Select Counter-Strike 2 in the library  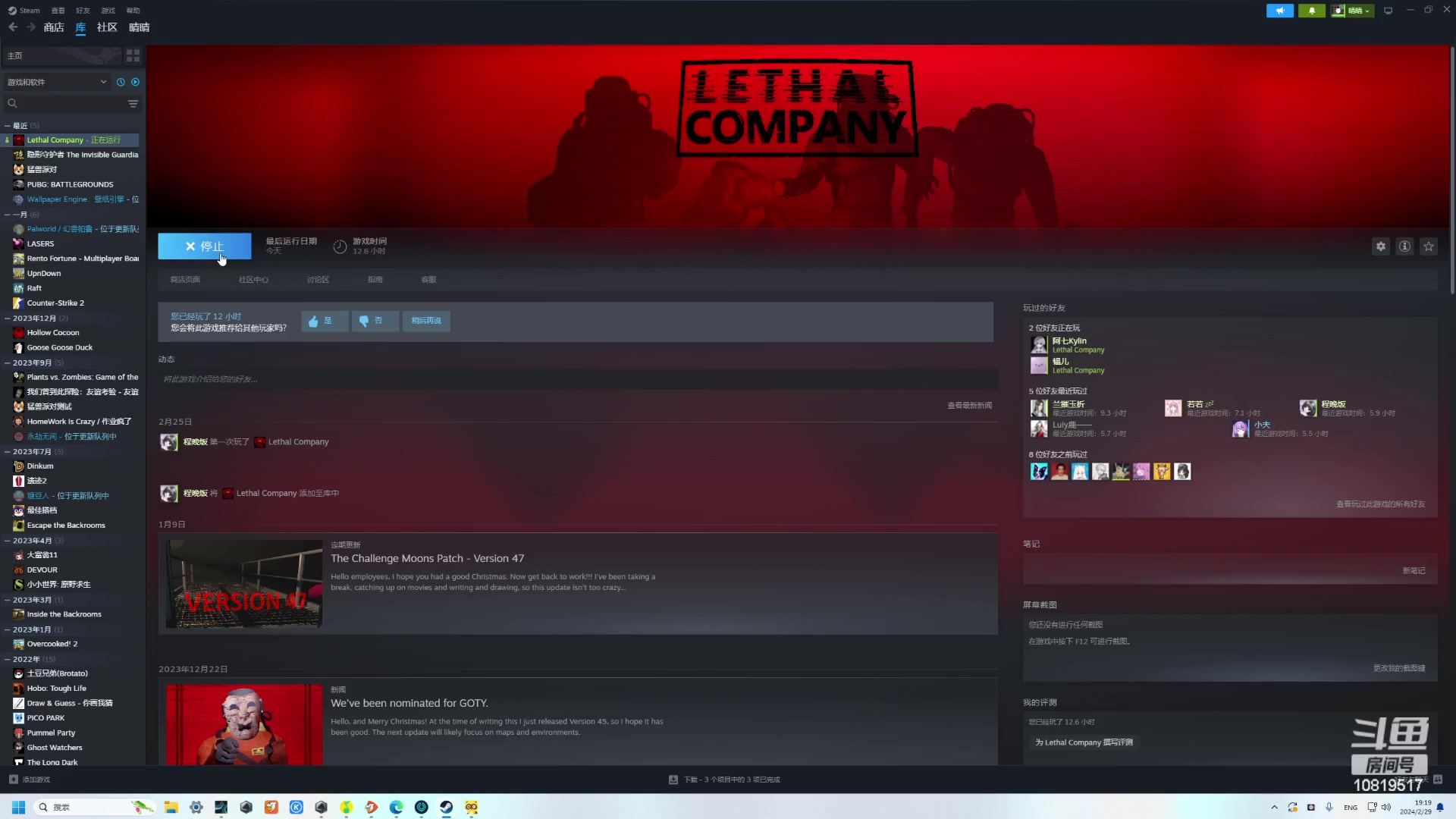pos(55,303)
